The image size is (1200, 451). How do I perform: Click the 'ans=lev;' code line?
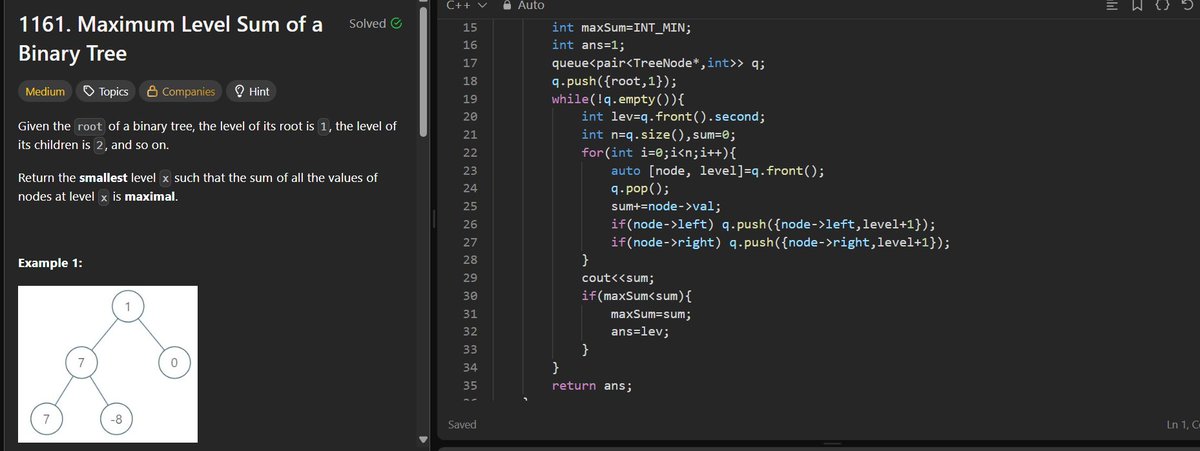pyautogui.click(x=640, y=332)
